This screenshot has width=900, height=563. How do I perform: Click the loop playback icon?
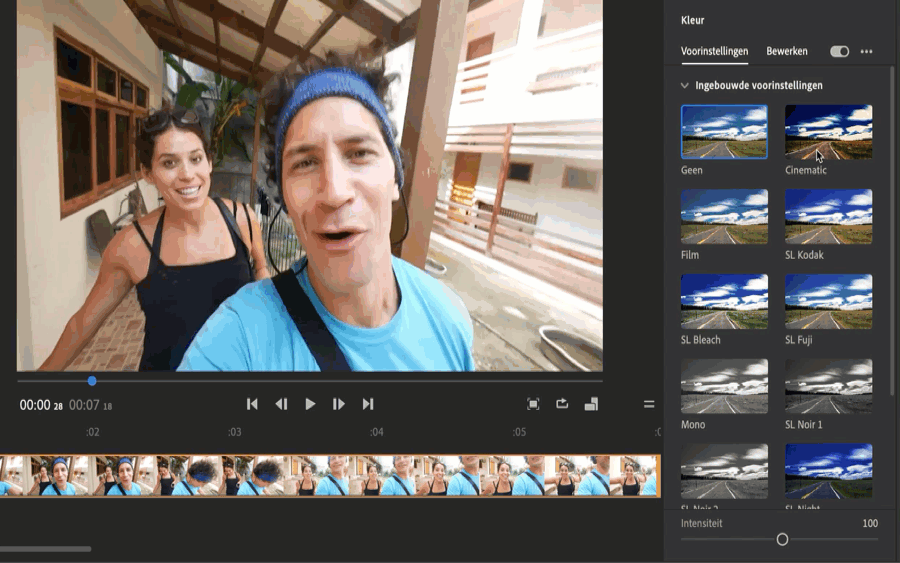(562, 404)
